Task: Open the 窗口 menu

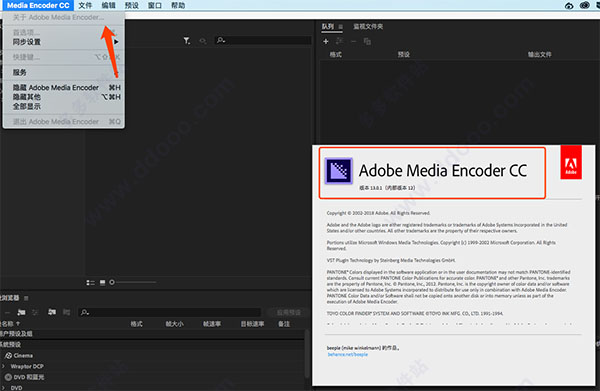Action: pyautogui.click(x=155, y=5)
